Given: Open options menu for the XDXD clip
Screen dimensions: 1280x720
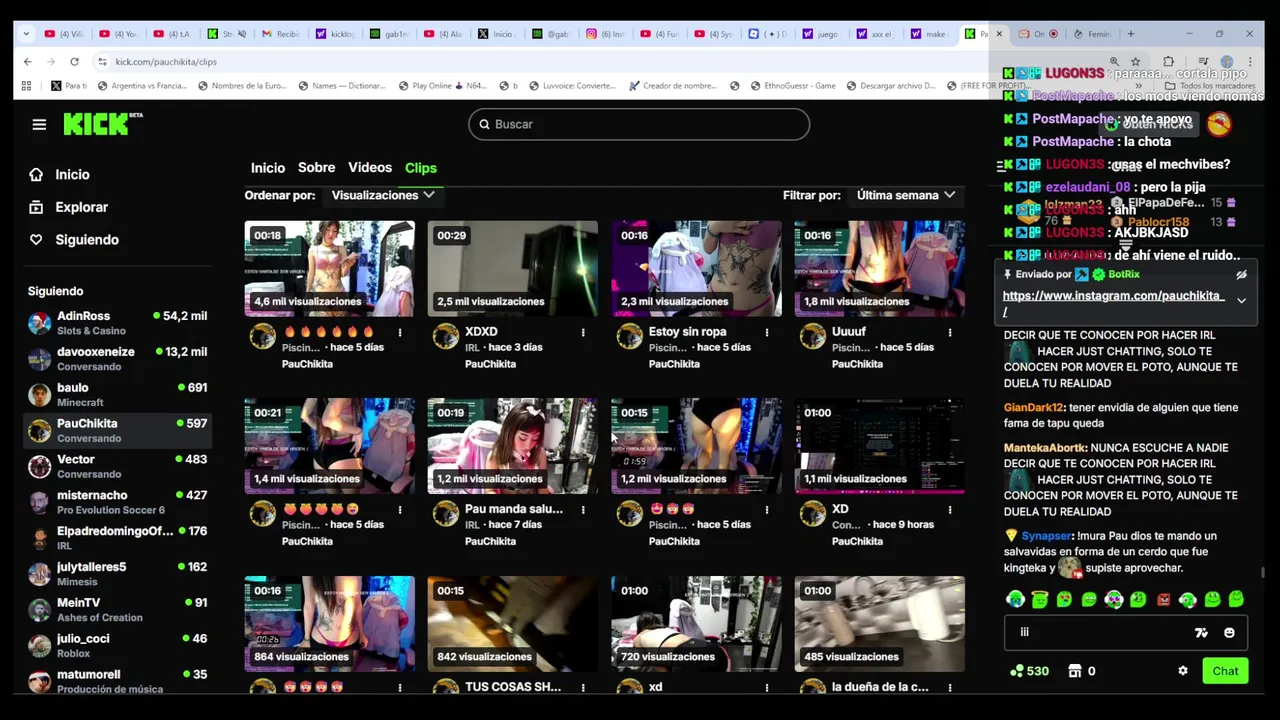Looking at the screenshot, I should (x=583, y=332).
